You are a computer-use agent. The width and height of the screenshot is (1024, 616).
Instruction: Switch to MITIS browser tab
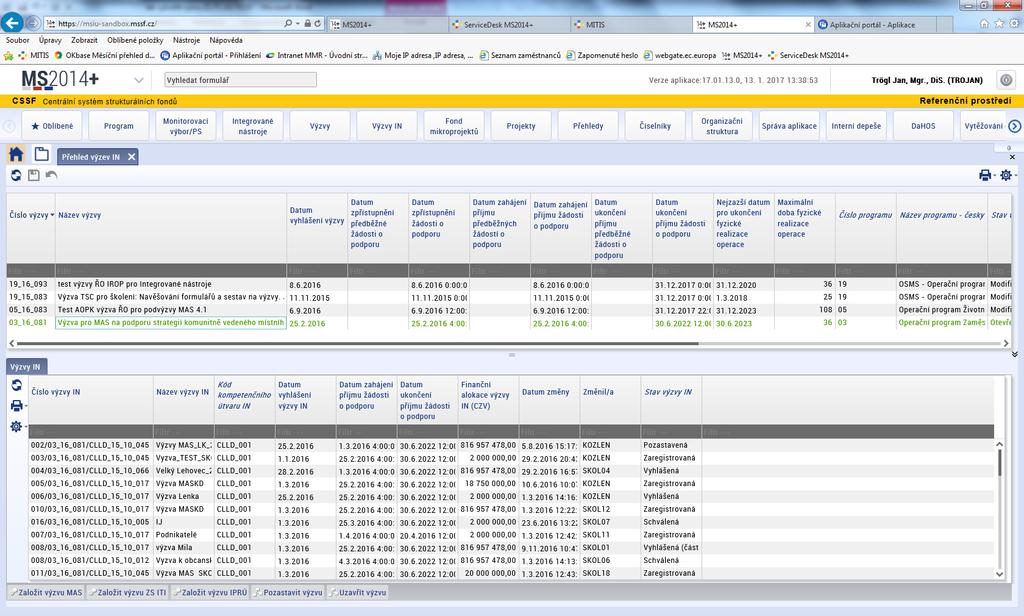click(x=630, y=25)
